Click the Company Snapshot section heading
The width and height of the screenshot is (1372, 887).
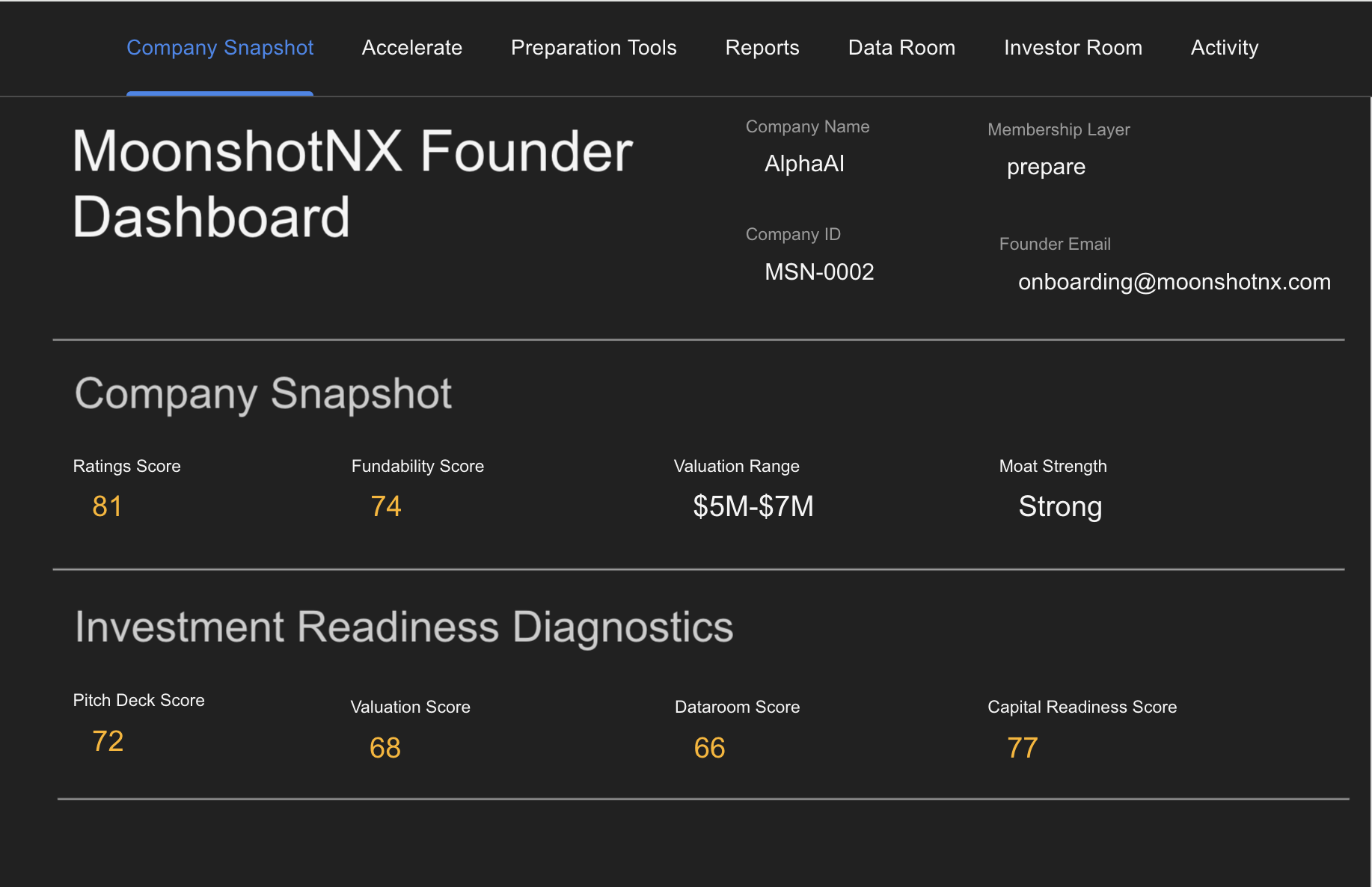pos(263,394)
